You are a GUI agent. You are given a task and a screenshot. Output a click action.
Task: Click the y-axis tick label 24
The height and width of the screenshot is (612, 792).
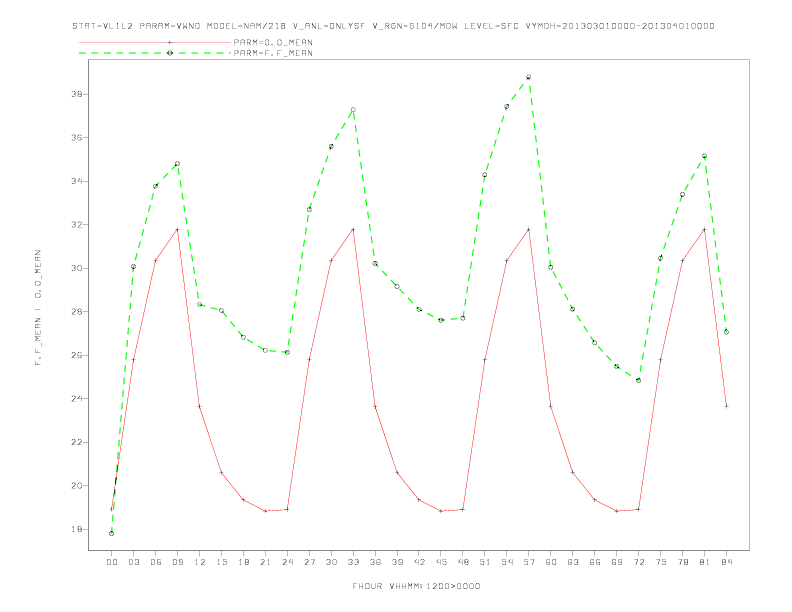77,399
